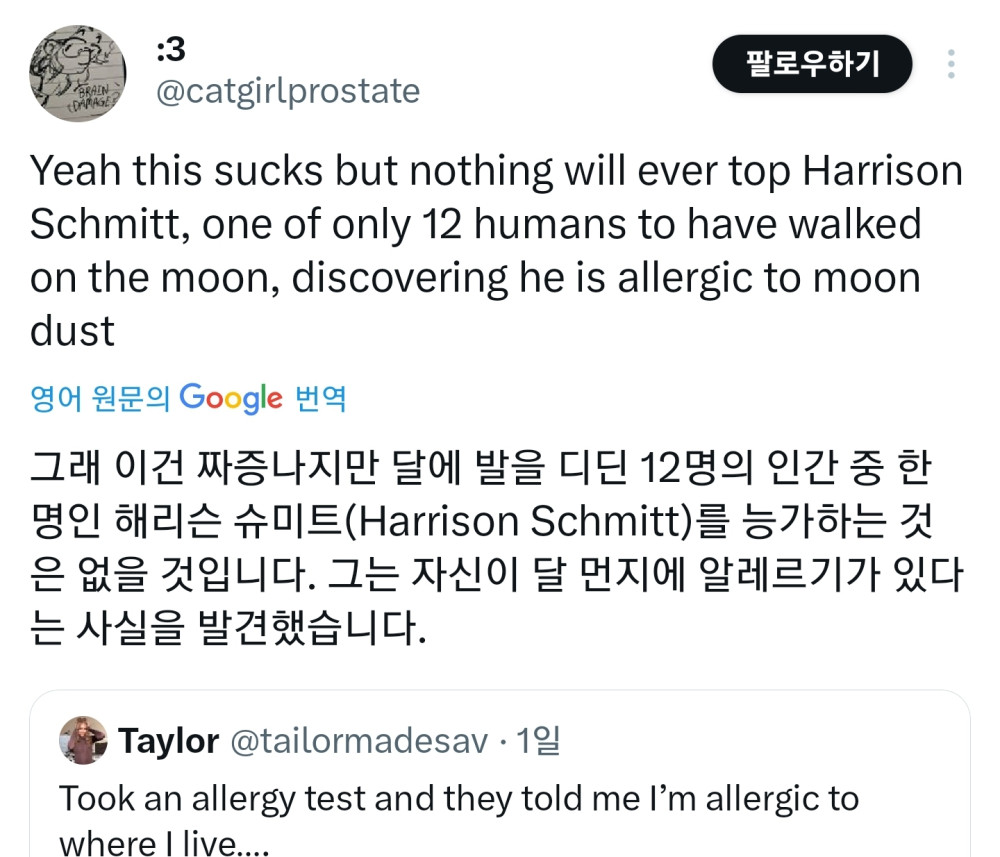
Task: Click the Korean translated tweet paragraph
Action: pyautogui.click(x=495, y=548)
